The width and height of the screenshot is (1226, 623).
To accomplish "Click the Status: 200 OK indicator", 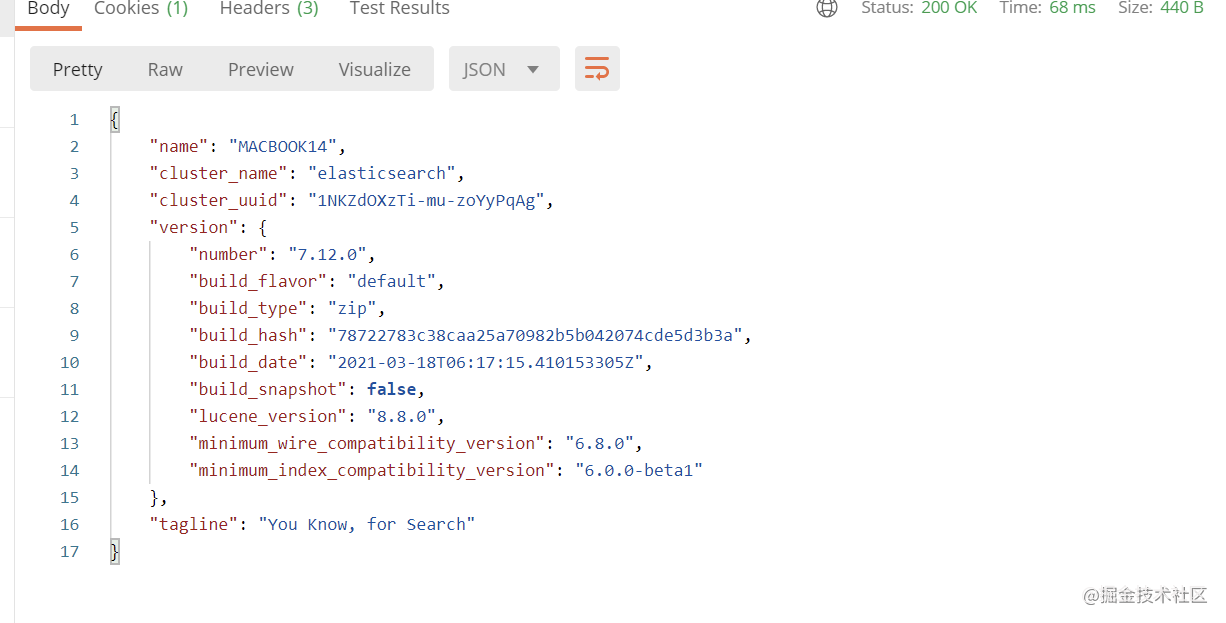I will pyautogui.click(x=919, y=8).
